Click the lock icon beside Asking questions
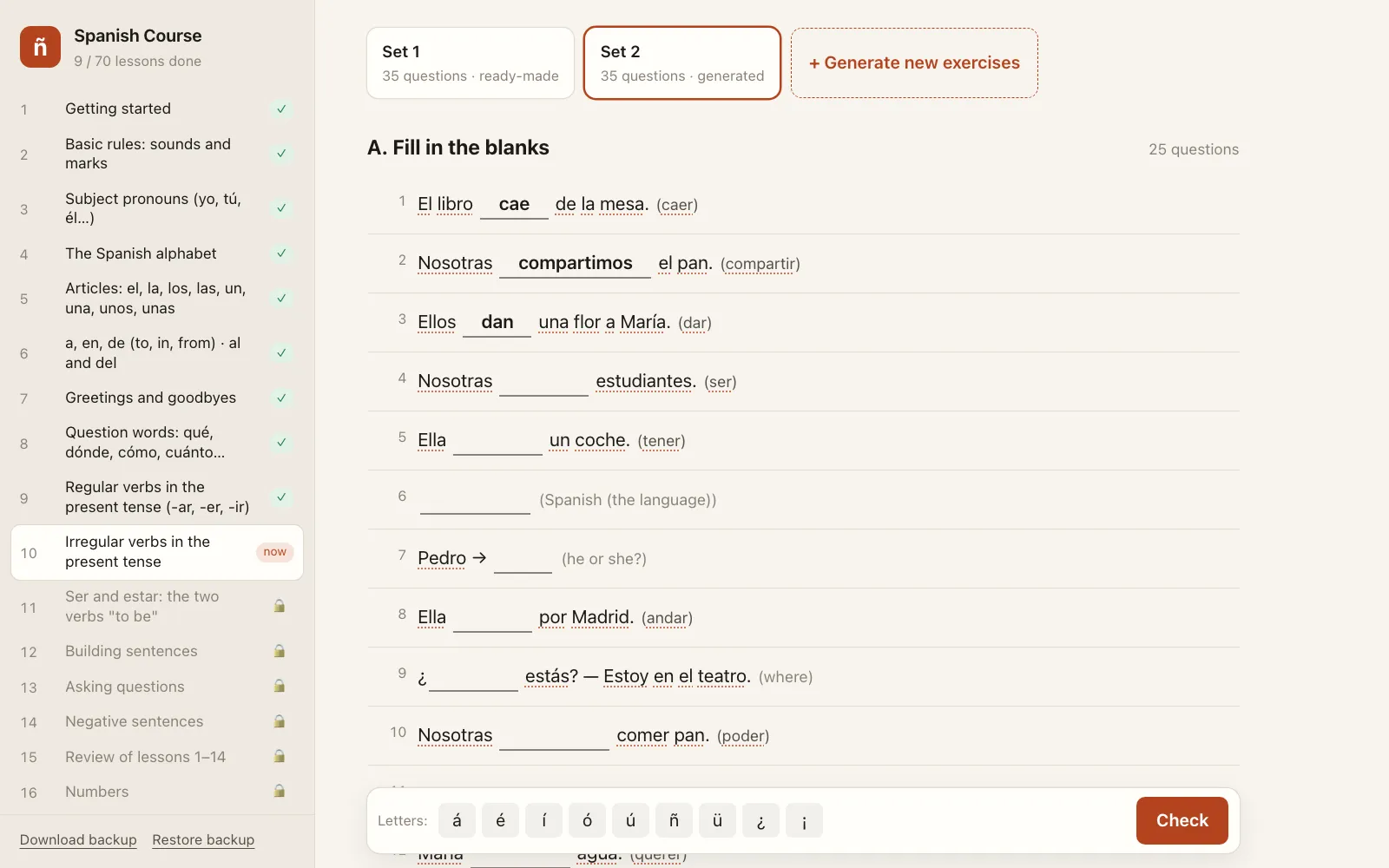This screenshot has height=868, width=1389. coord(280,687)
